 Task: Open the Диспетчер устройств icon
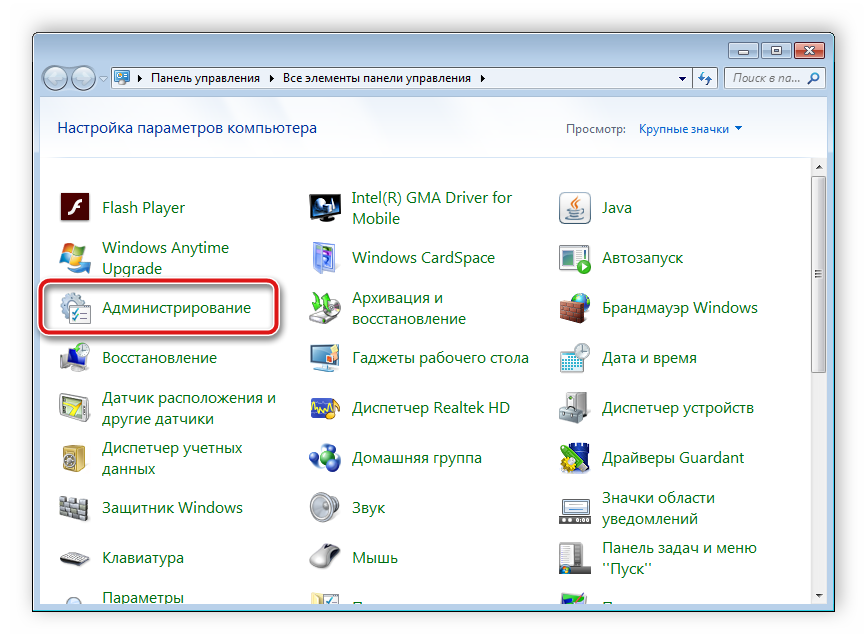(574, 408)
